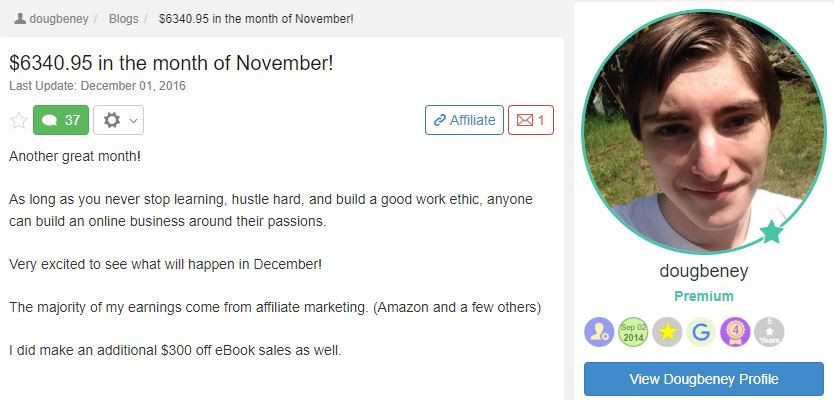Click the dougbeney breadcrumb link
Image resolution: width=834 pixels, height=400 pixels.
57,19
